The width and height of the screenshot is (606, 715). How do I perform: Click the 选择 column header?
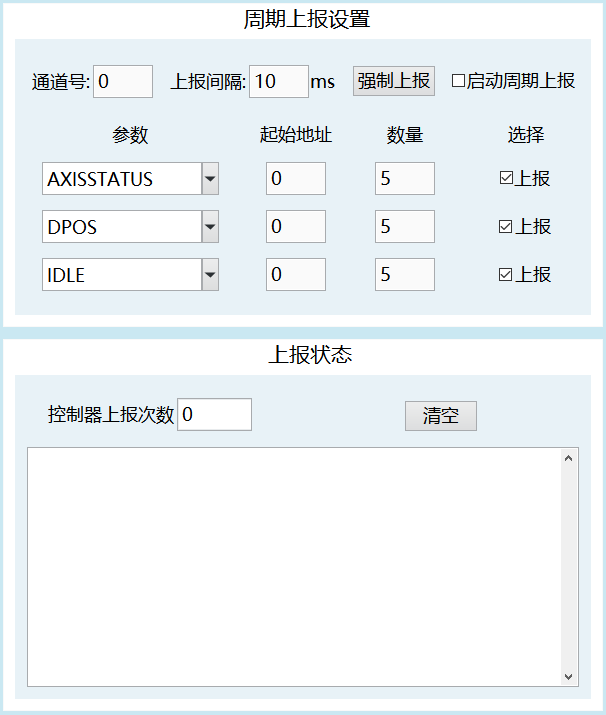[526, 135]
